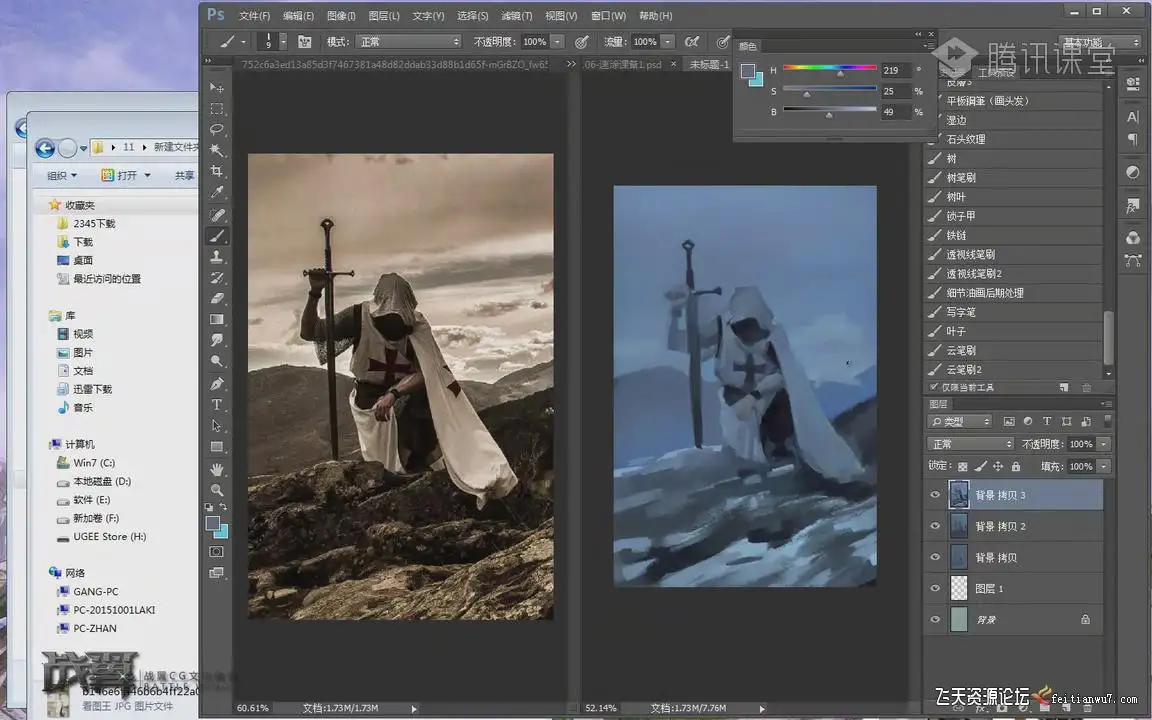The height and width of the screenshot is (720, 1152).
Task: Hide the 背景 拷贝 3 layer
Action: pyautogui.click(x=935, y=495)
